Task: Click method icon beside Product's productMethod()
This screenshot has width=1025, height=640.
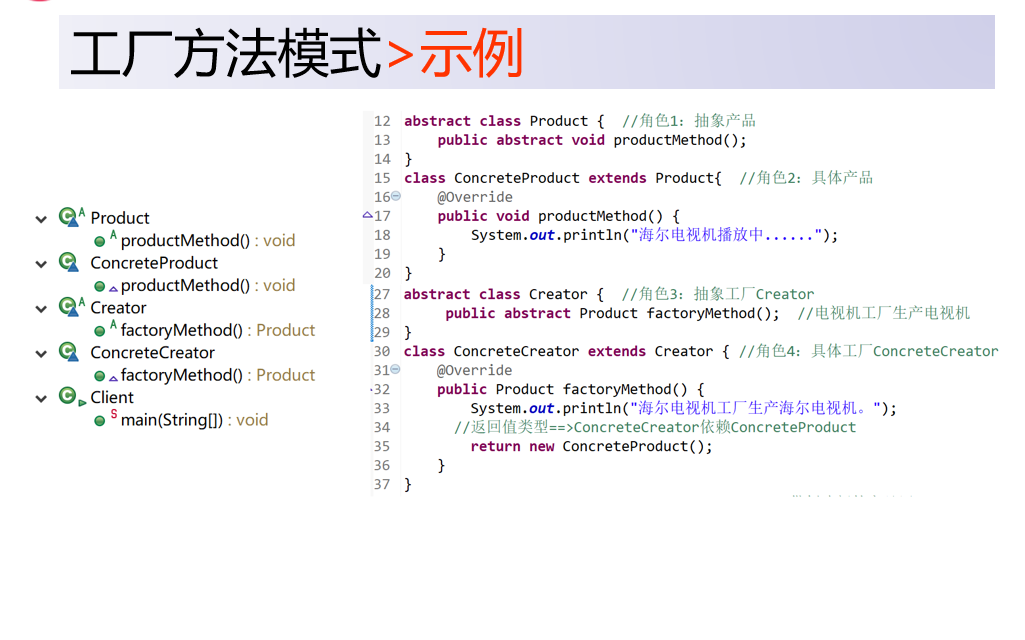Action: click(99, 241)
